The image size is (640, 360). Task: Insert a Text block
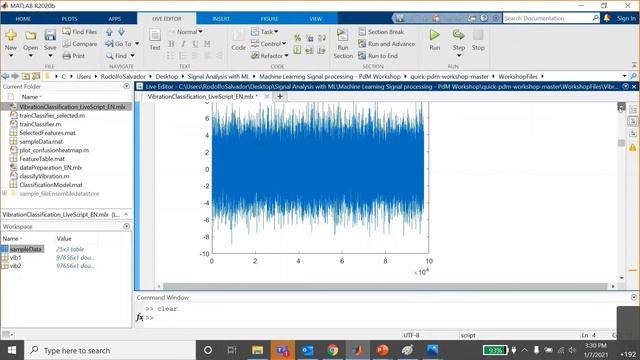click(155, 40)
